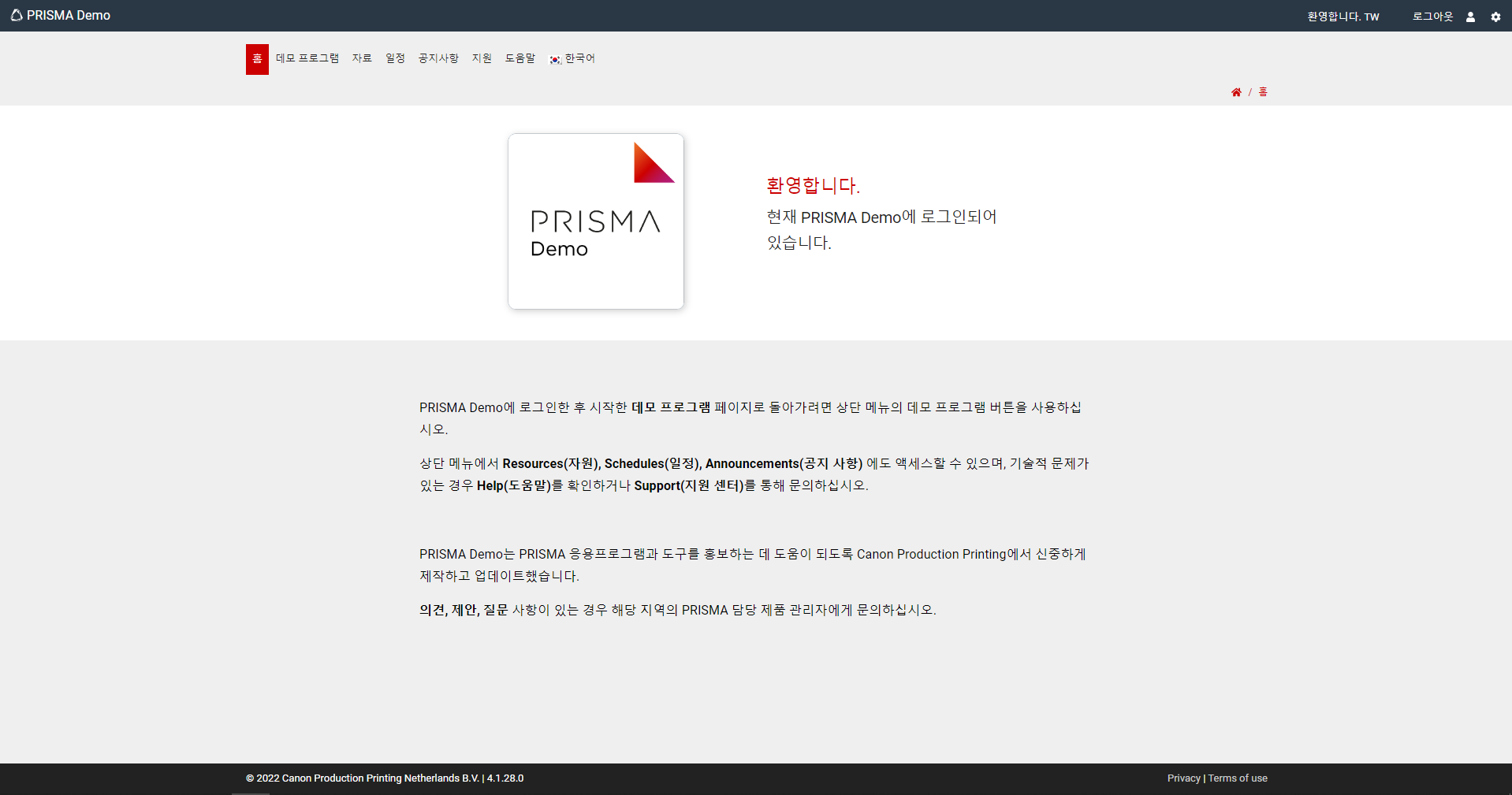
Task: Open the 일정 menu item
Action: (395, 58)
